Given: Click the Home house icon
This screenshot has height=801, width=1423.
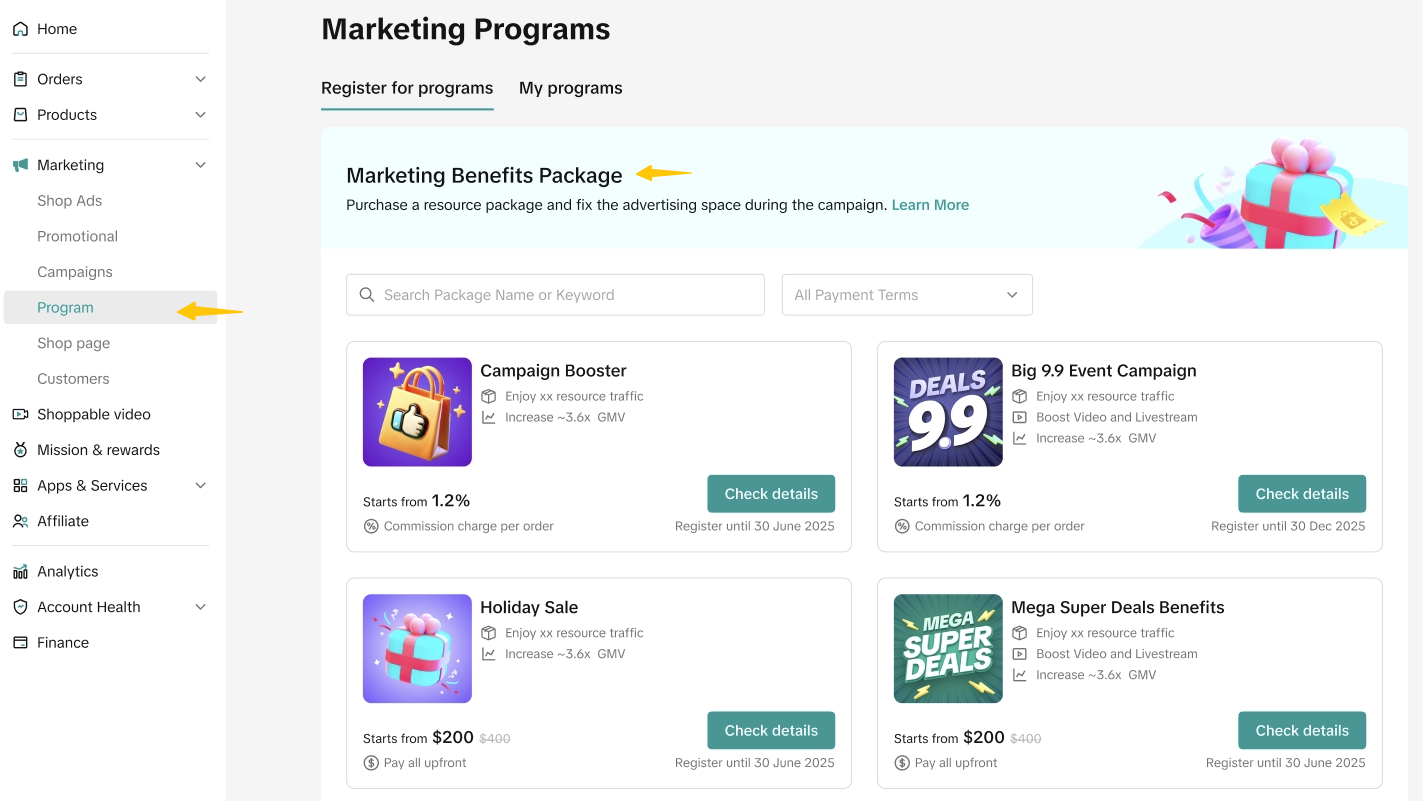Looking at the screenshot, I should [x=20, y=29].
